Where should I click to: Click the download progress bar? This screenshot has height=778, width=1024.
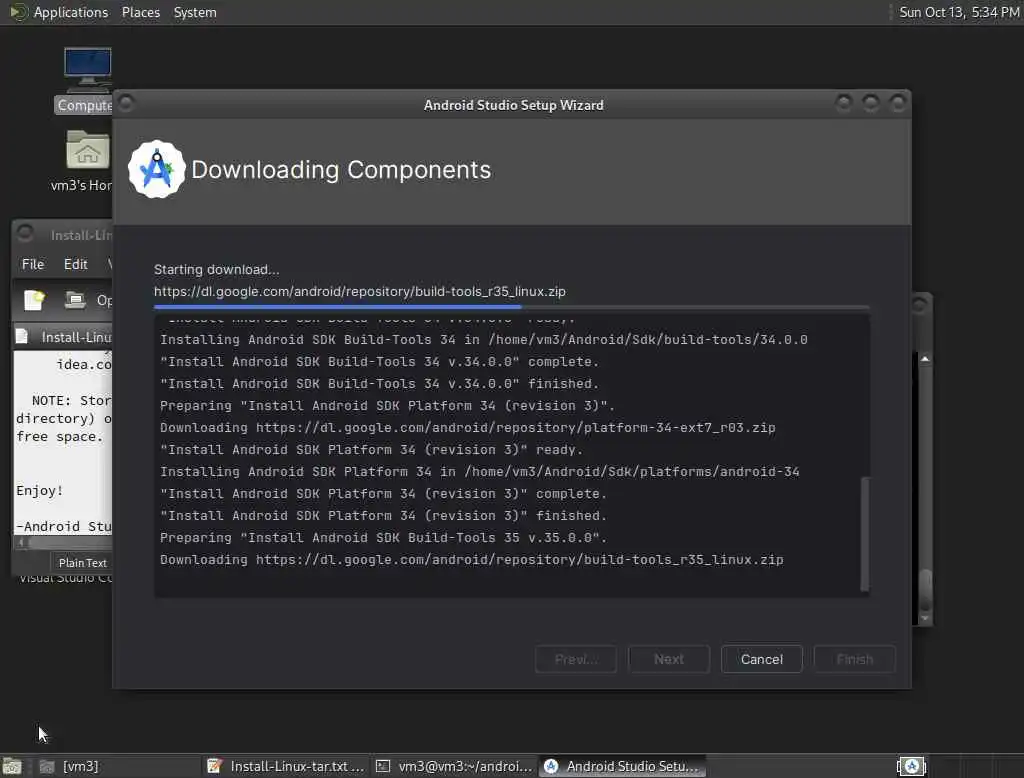511,306
